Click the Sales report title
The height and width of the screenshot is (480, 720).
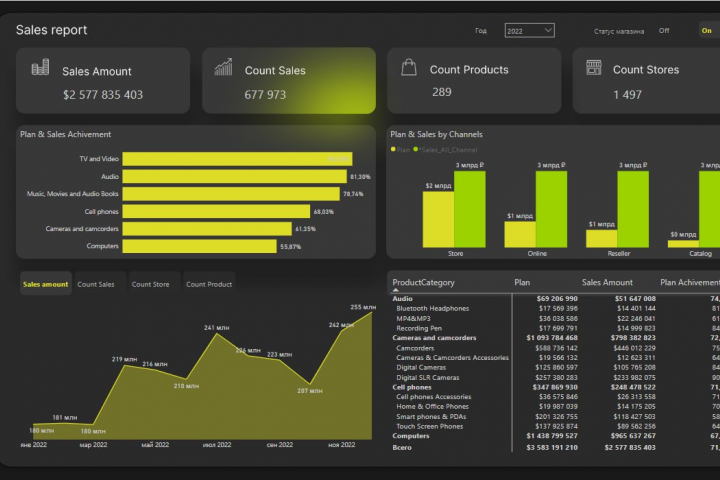[51, 30]
